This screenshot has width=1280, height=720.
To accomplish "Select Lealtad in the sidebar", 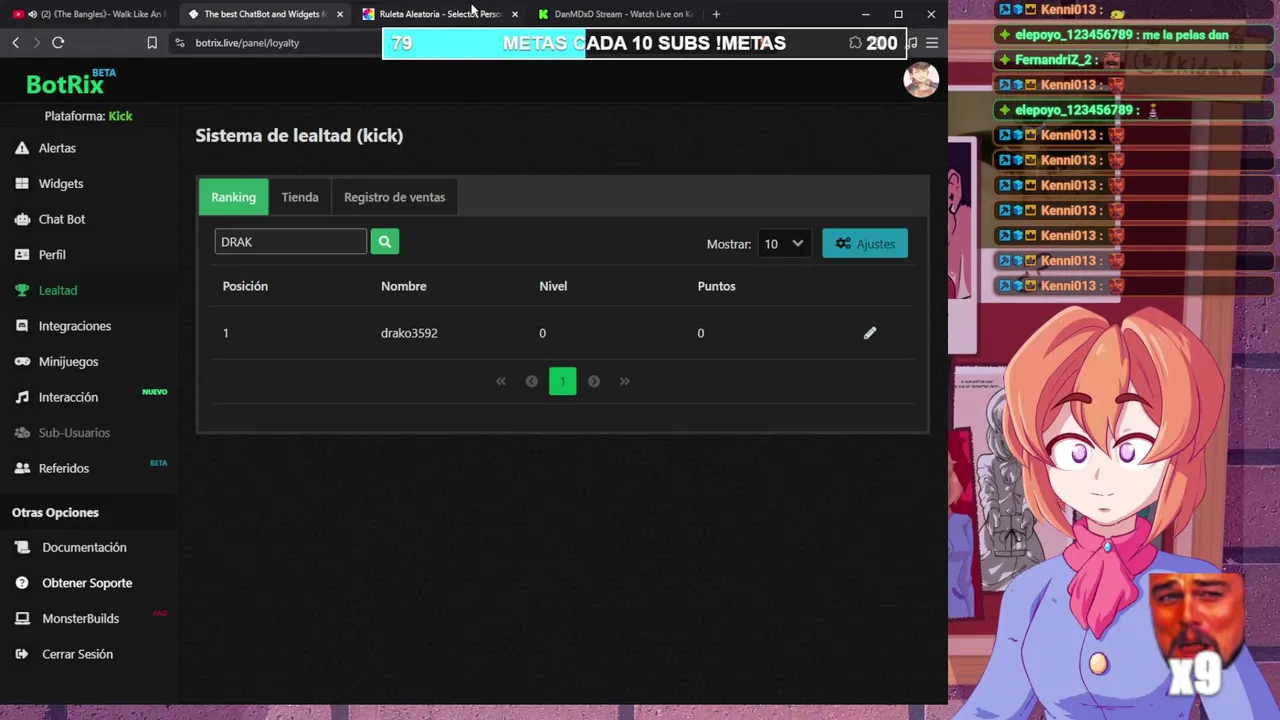I will (x=57, y=290).
